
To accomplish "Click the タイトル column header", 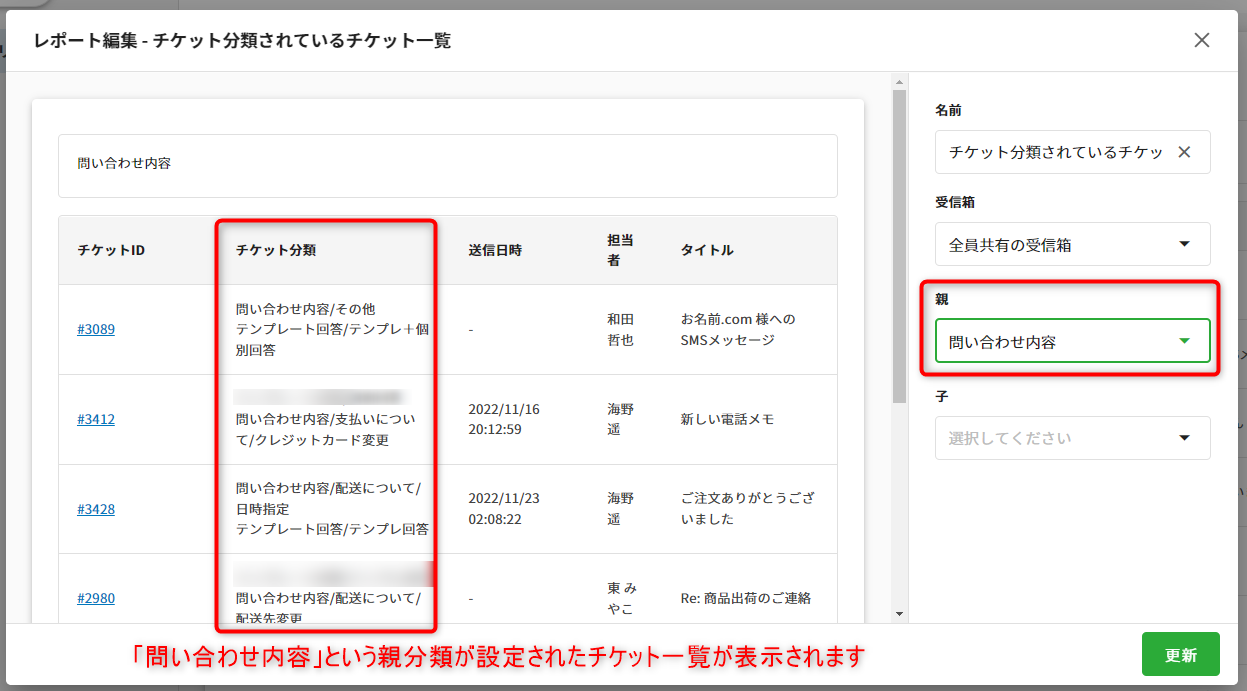I will (707, 250).
